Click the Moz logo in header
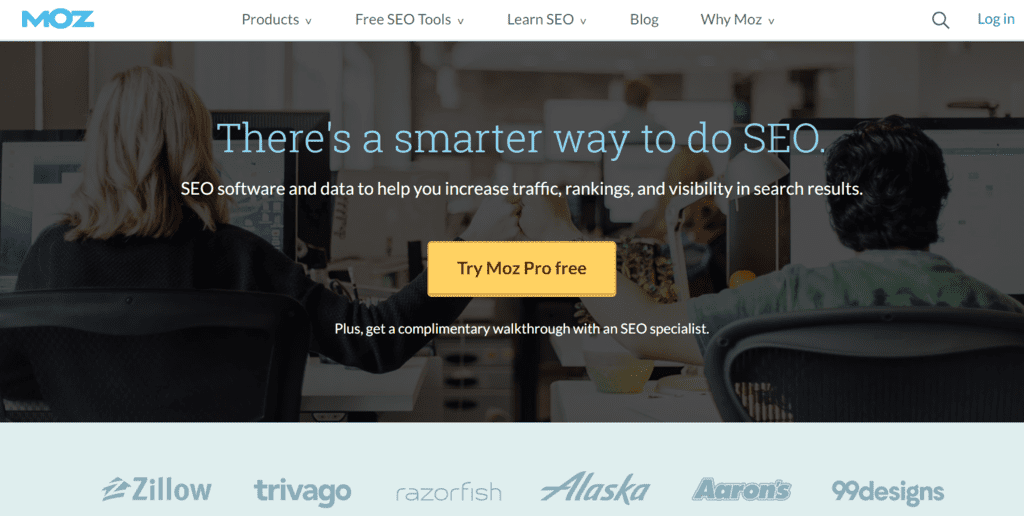 (x=57, y=19)
